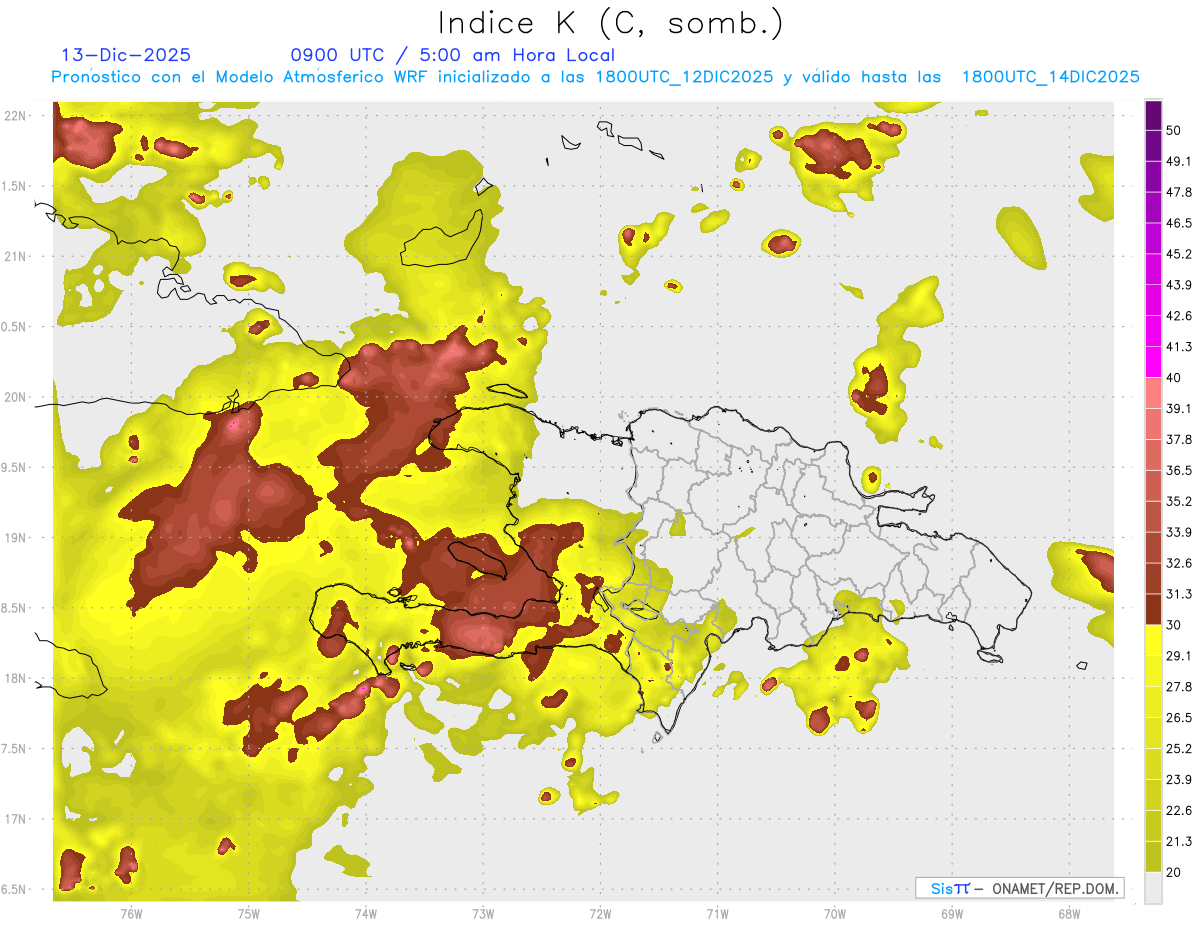Image resolution: width=1200 pixels, height=927 pixels.
Task: Click colorbar value "41.3"
Action: 1179,347
